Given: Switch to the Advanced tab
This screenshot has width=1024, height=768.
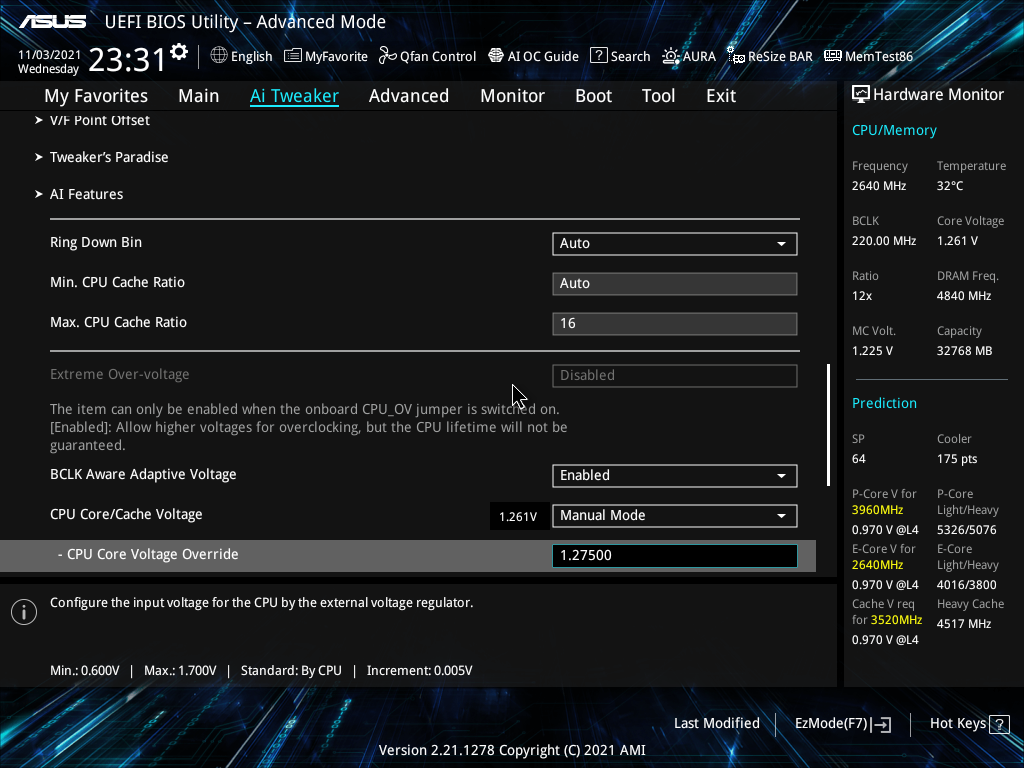Looking at the screenshot, I should [x=409, y=96].
